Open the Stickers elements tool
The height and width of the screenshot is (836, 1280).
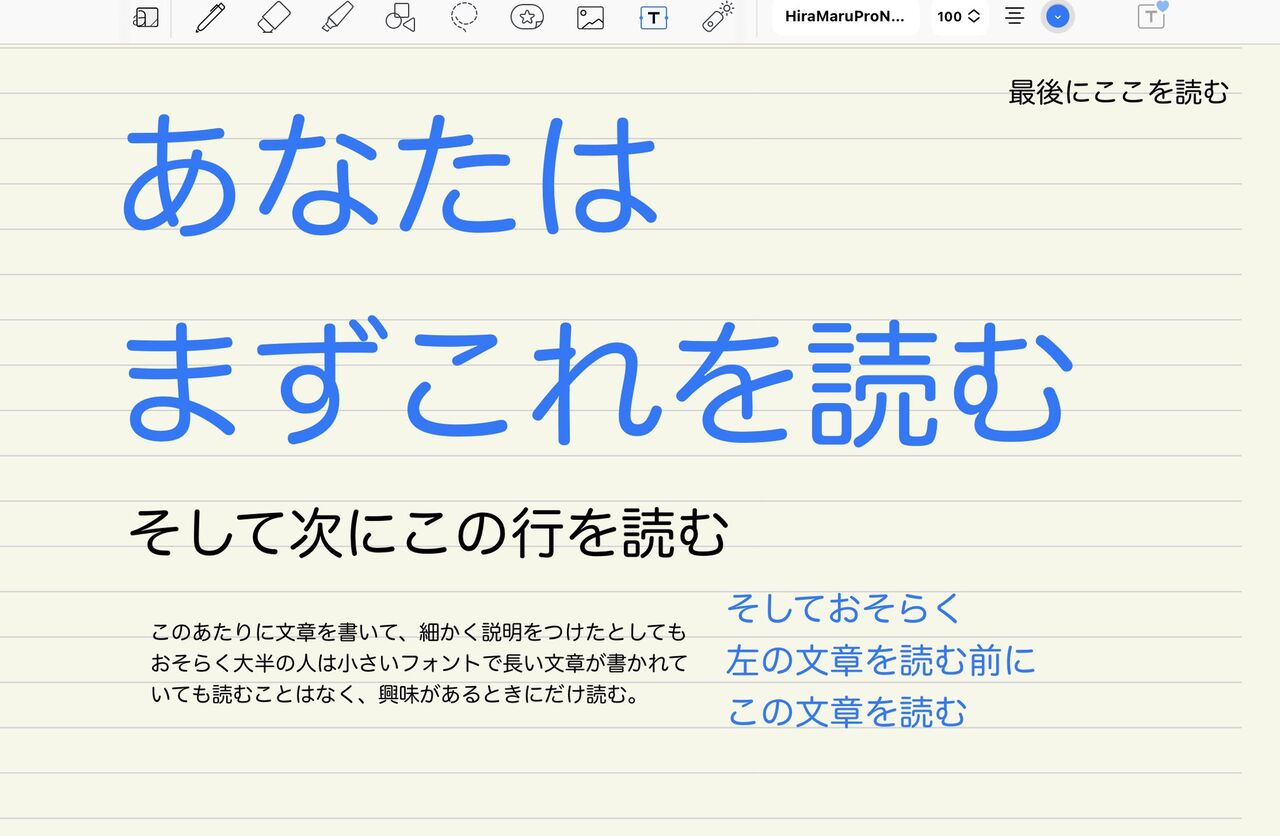click(527, 17)
